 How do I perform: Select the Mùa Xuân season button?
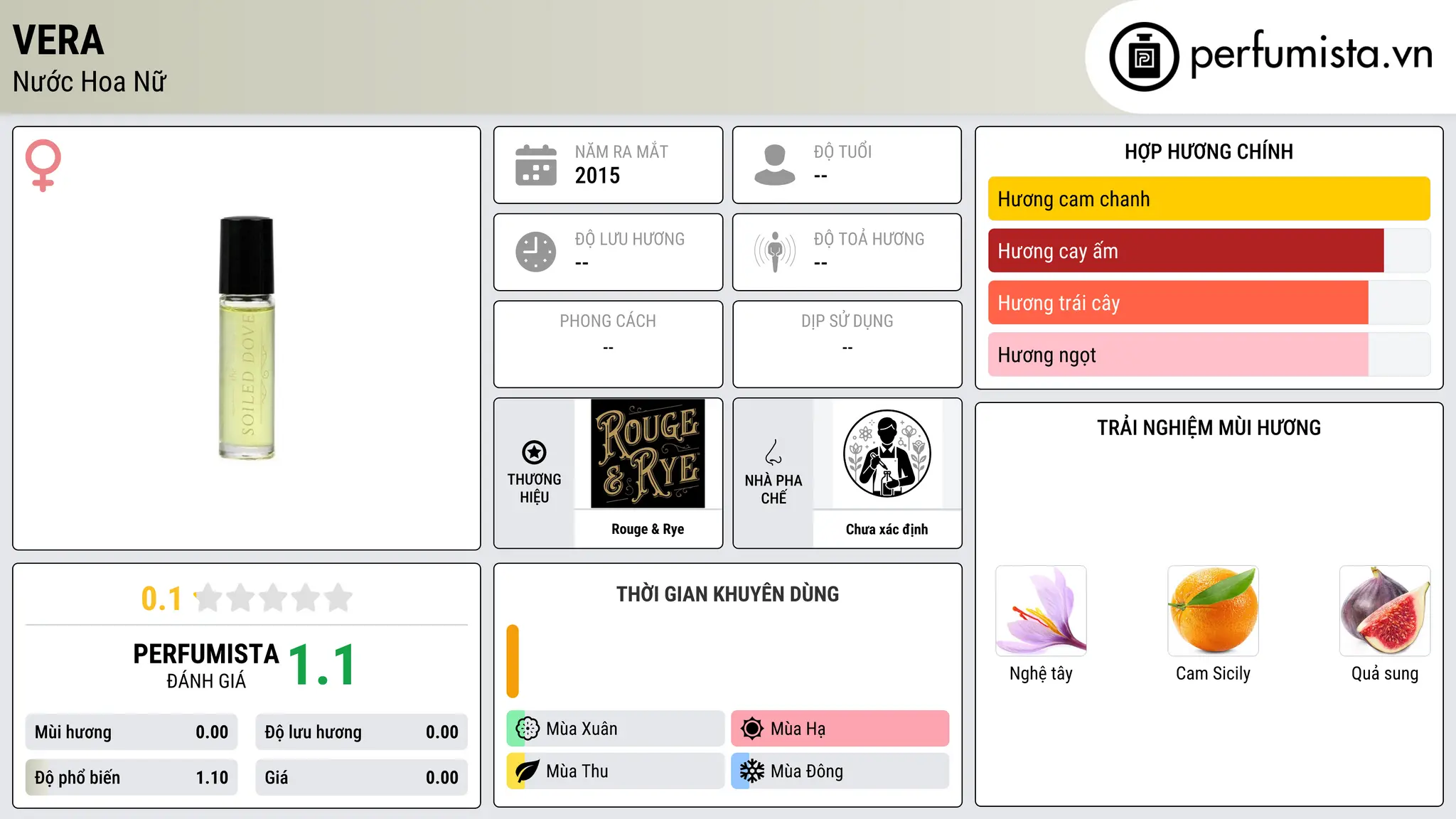click(x=615, y=729)
